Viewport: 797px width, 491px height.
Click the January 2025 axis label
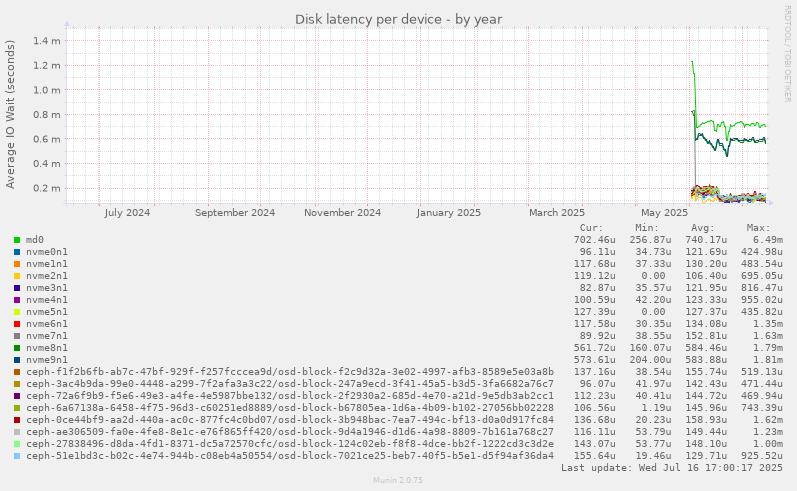click(448, 213)
